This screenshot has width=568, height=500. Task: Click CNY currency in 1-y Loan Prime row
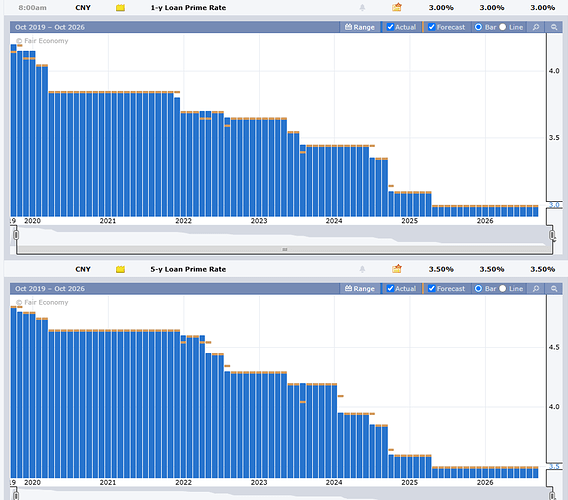[x=83, y=8]
